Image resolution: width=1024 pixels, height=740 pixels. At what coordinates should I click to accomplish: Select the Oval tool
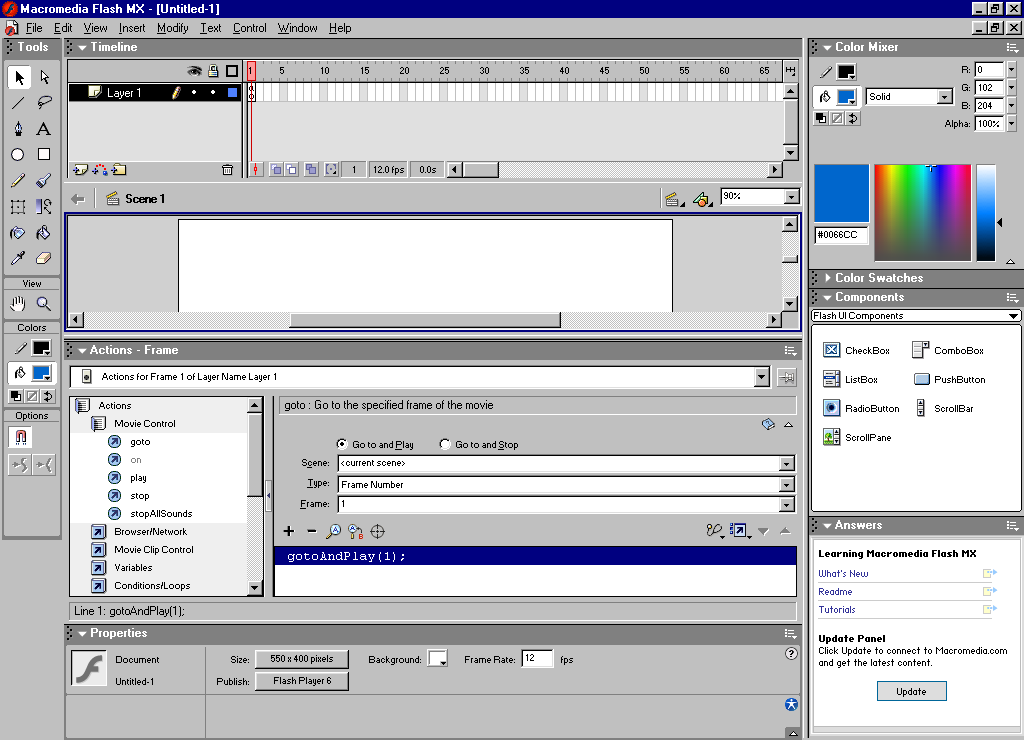[x=18, y=155]
